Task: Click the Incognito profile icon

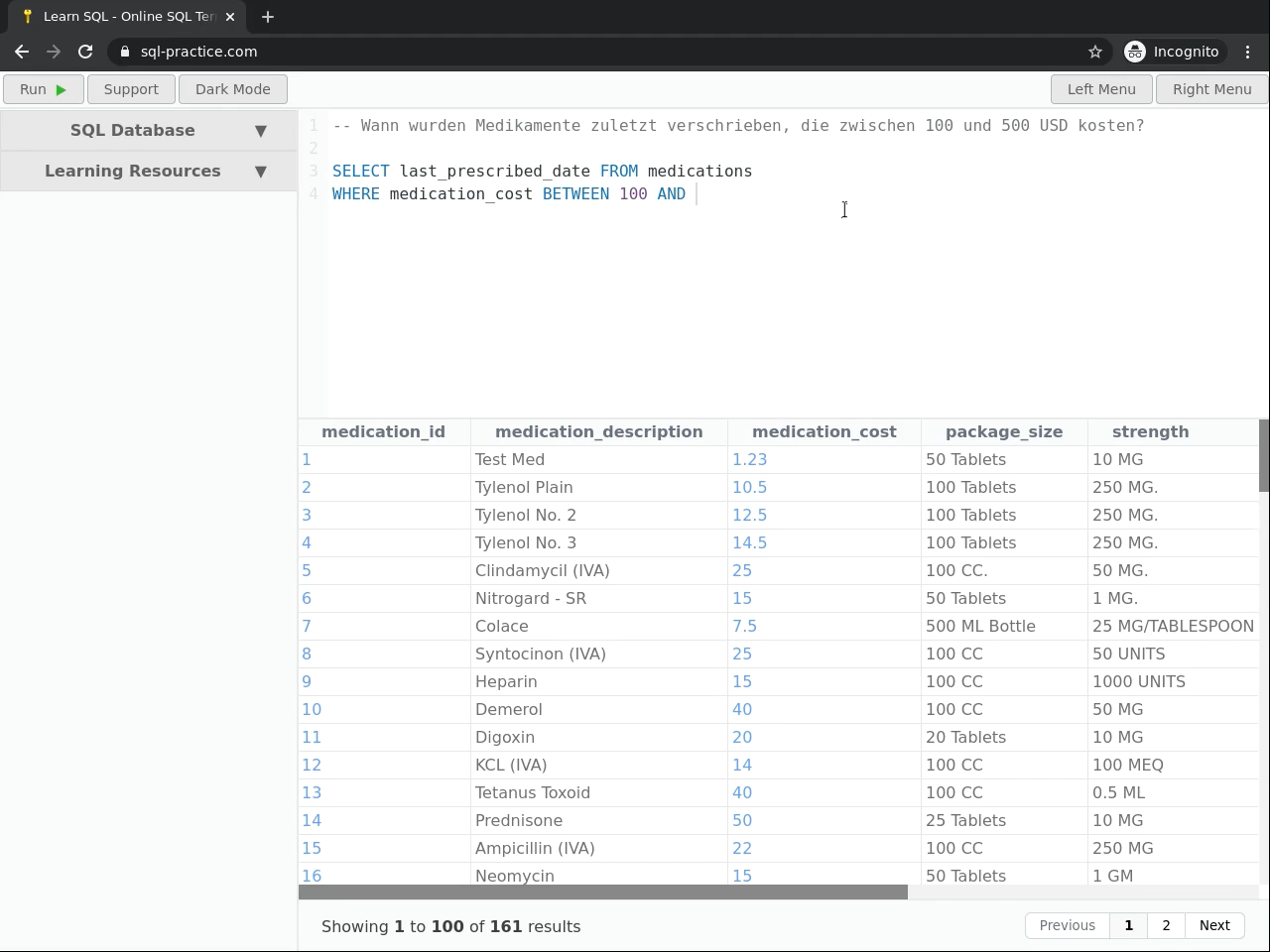Action: click(1135, 52)
